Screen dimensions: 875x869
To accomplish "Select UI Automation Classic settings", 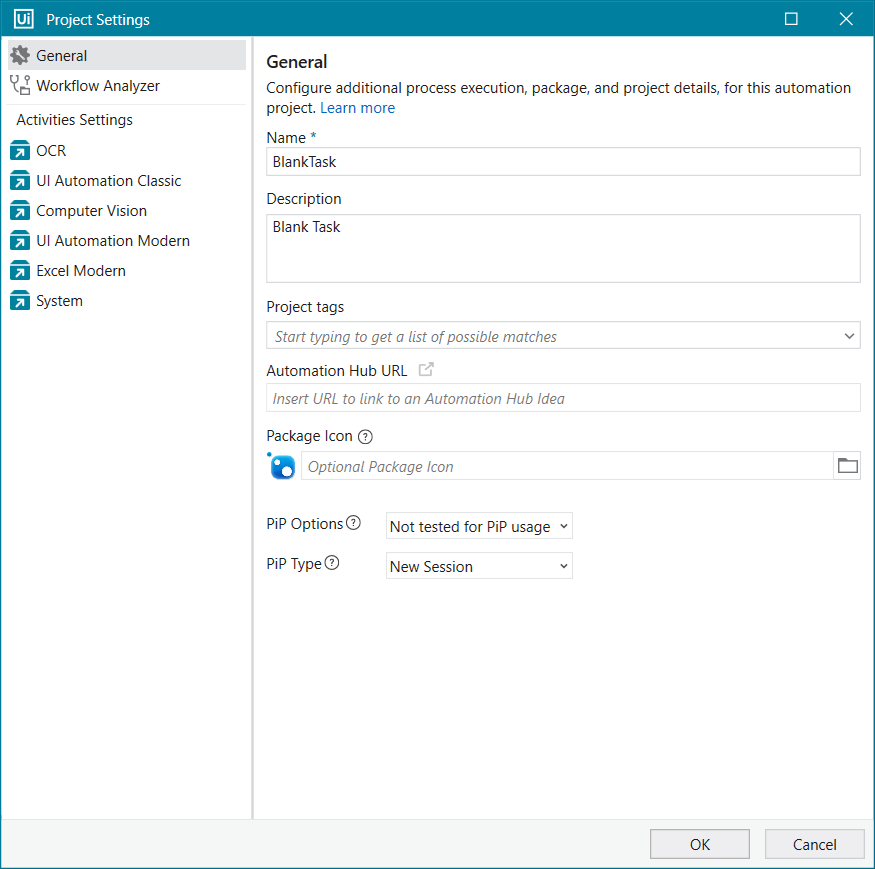I will (x=108, y=181).
